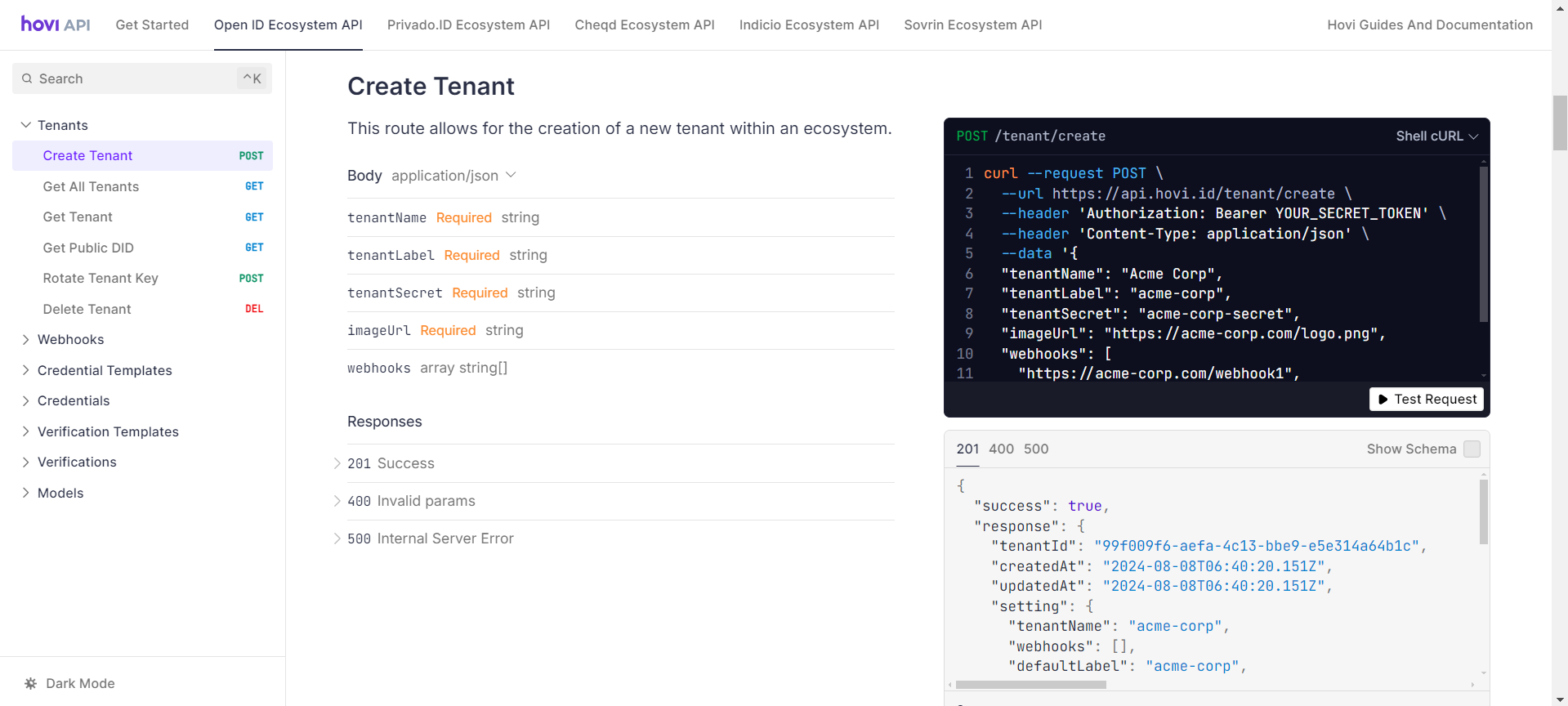Click the hovi API logo
1568x706 pixels.
pos(56,25)
